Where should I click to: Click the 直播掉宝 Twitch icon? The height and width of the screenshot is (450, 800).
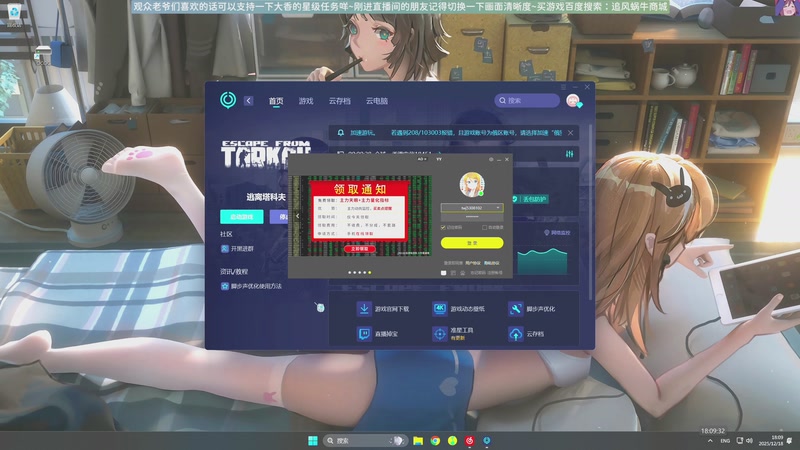point(364,334)
